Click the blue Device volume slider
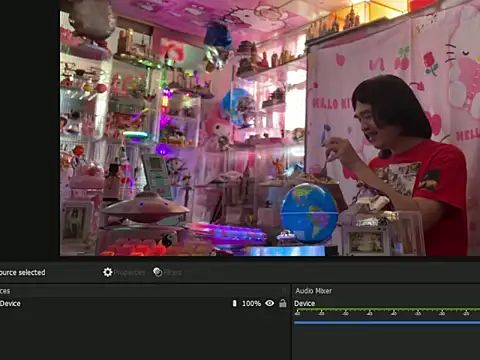Screen dimensions: 480x360 pyautogui.click(x=387, y=322)
